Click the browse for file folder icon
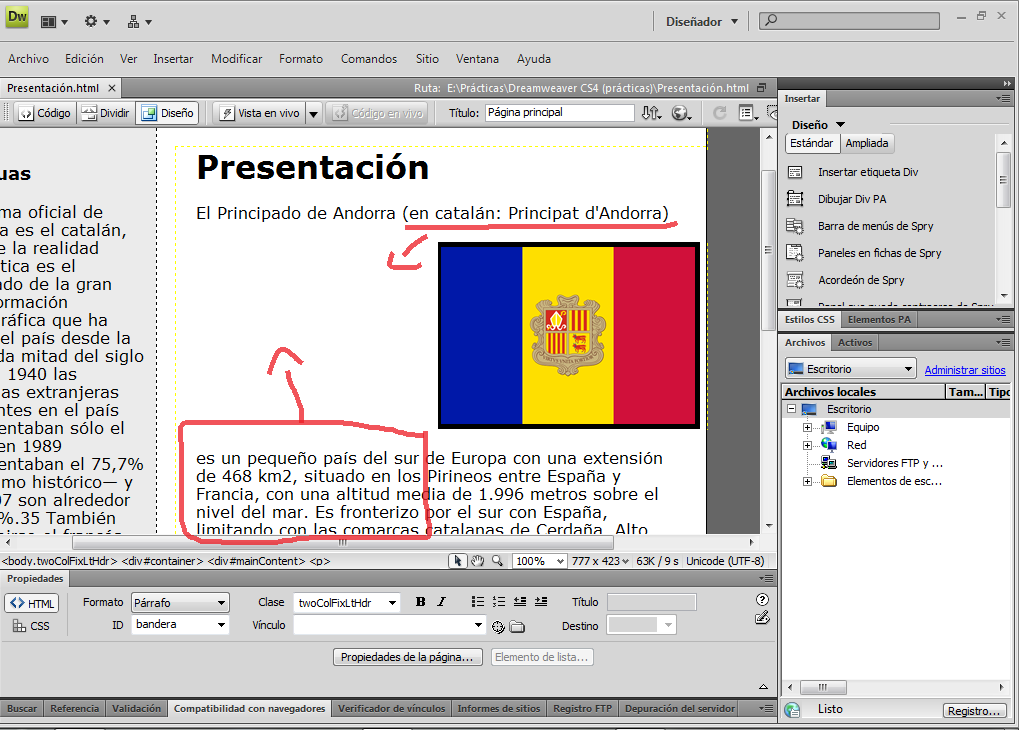This screenshot has height=730, width=1019. [517, 627]
